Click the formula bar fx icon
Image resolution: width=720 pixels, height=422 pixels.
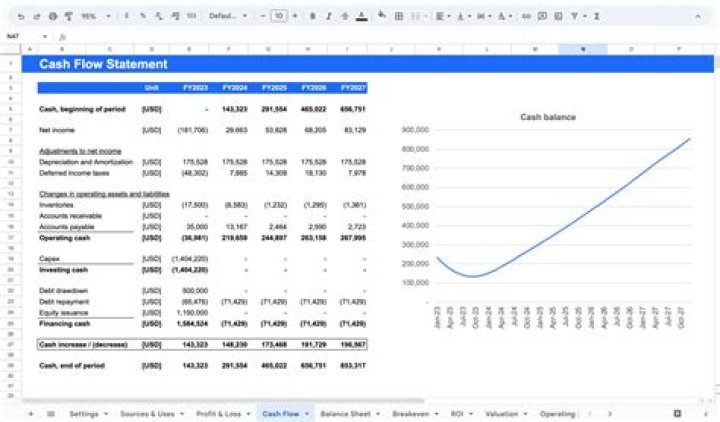(x=63, y=37)
